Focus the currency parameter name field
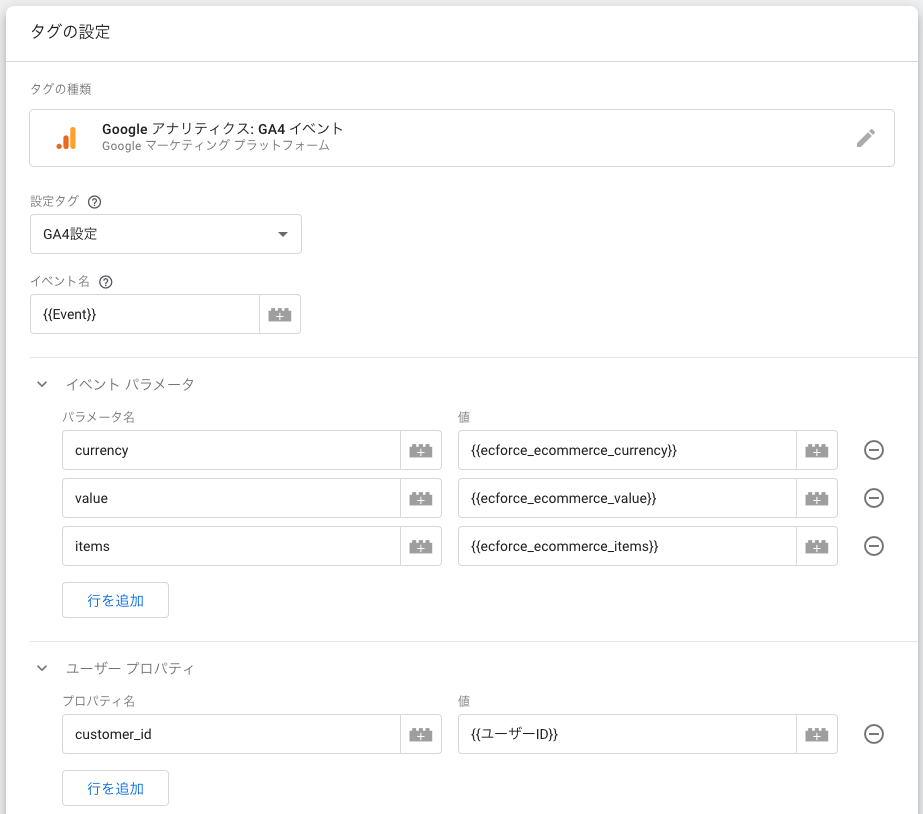This screenshot has width=923, height=814. (231, 450)
